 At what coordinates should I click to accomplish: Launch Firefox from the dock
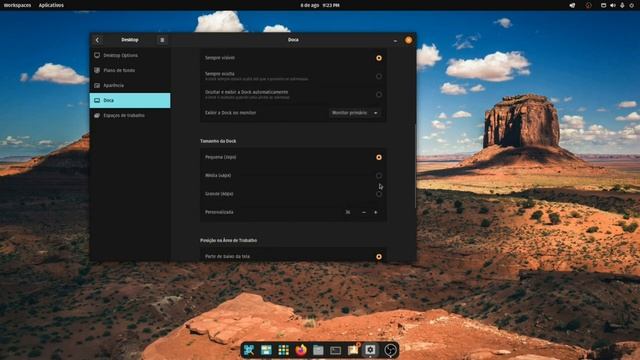coord(301,350)
